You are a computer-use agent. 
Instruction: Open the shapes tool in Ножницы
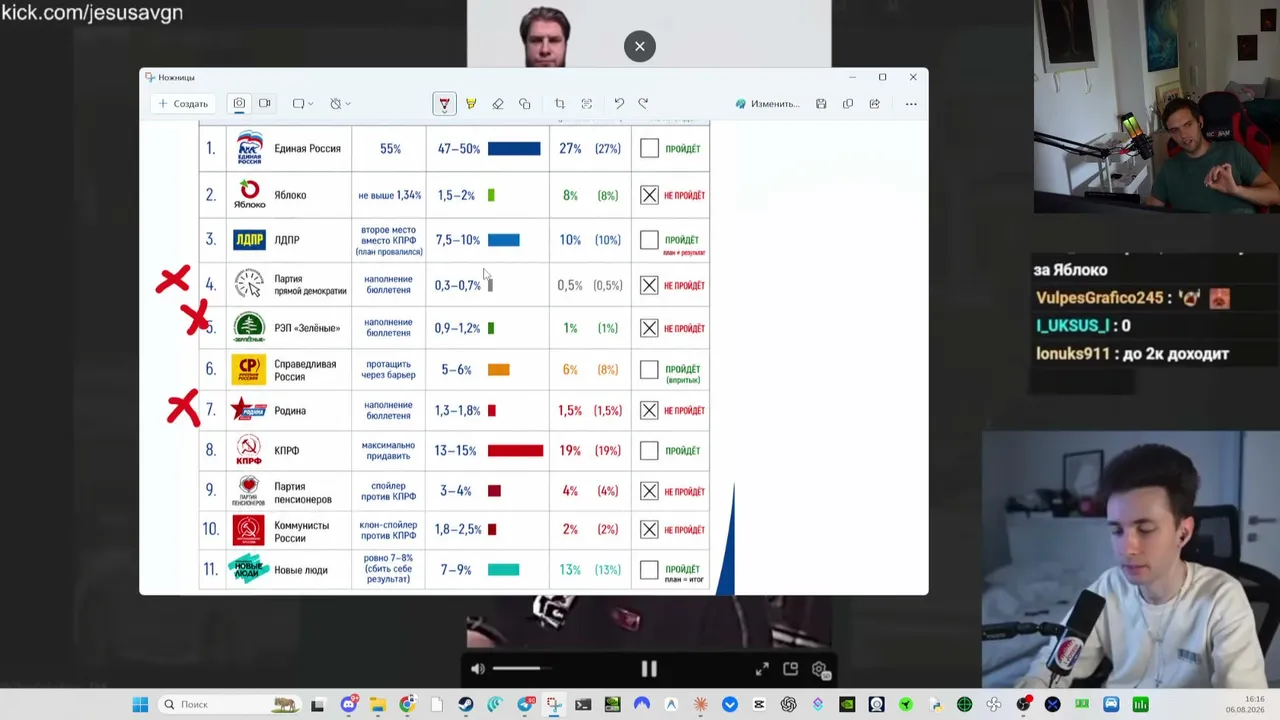[x=525, y=104]
